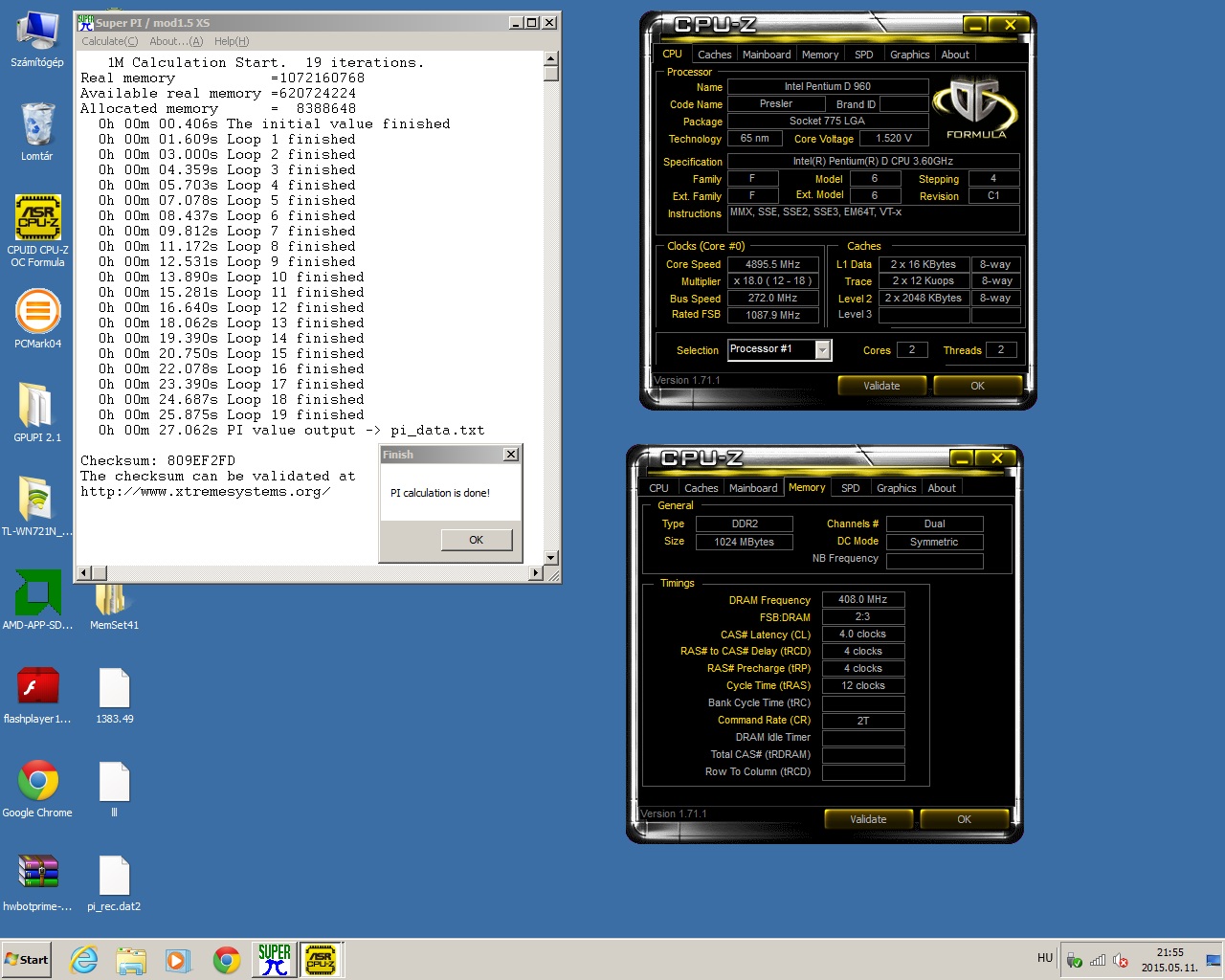1225x980 pixels.
Task: Open the hwbotprime archive icon
Action: [x=37, y=882]
